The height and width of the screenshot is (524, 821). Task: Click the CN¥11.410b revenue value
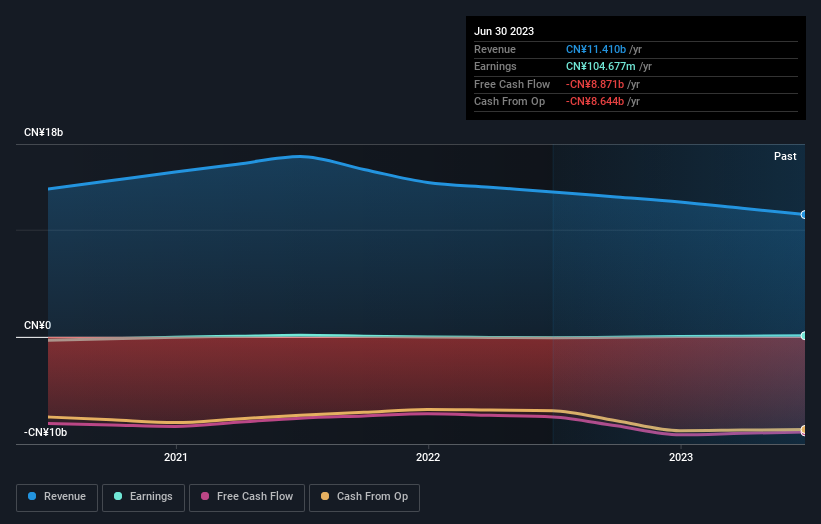(x=596, y=49)
